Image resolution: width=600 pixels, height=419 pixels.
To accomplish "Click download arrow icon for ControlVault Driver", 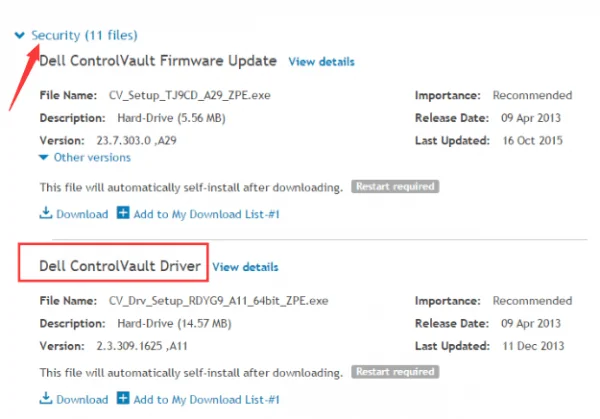I will coord(46,398).
